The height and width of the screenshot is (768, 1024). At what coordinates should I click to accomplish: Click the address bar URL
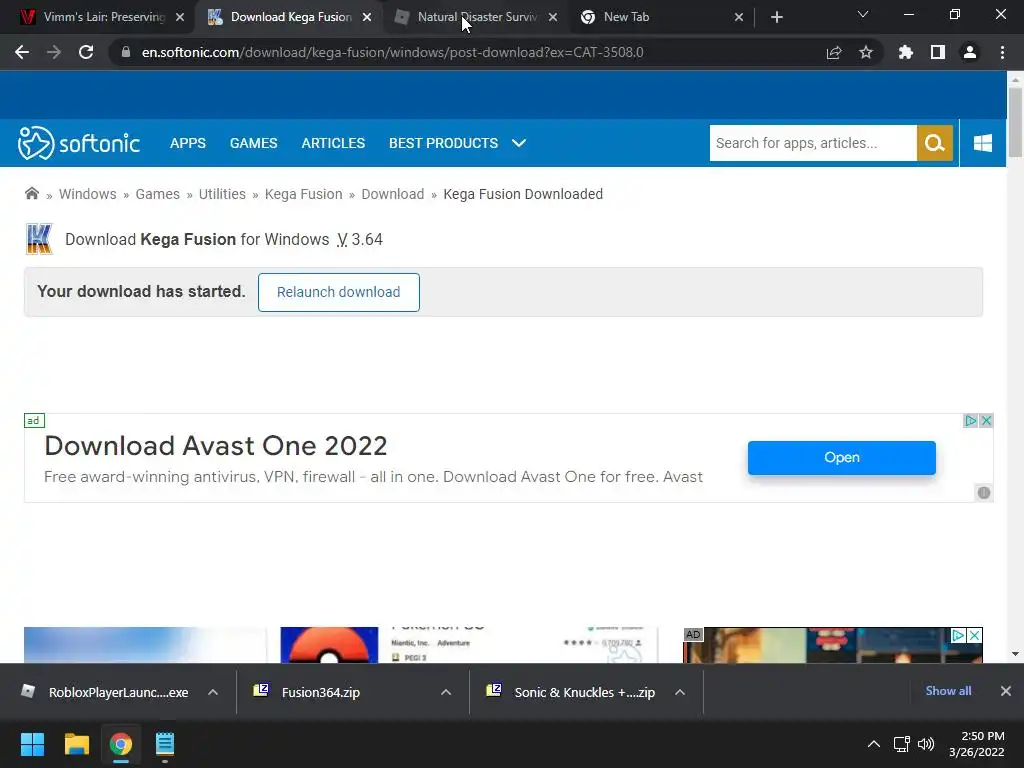[392, 52]
